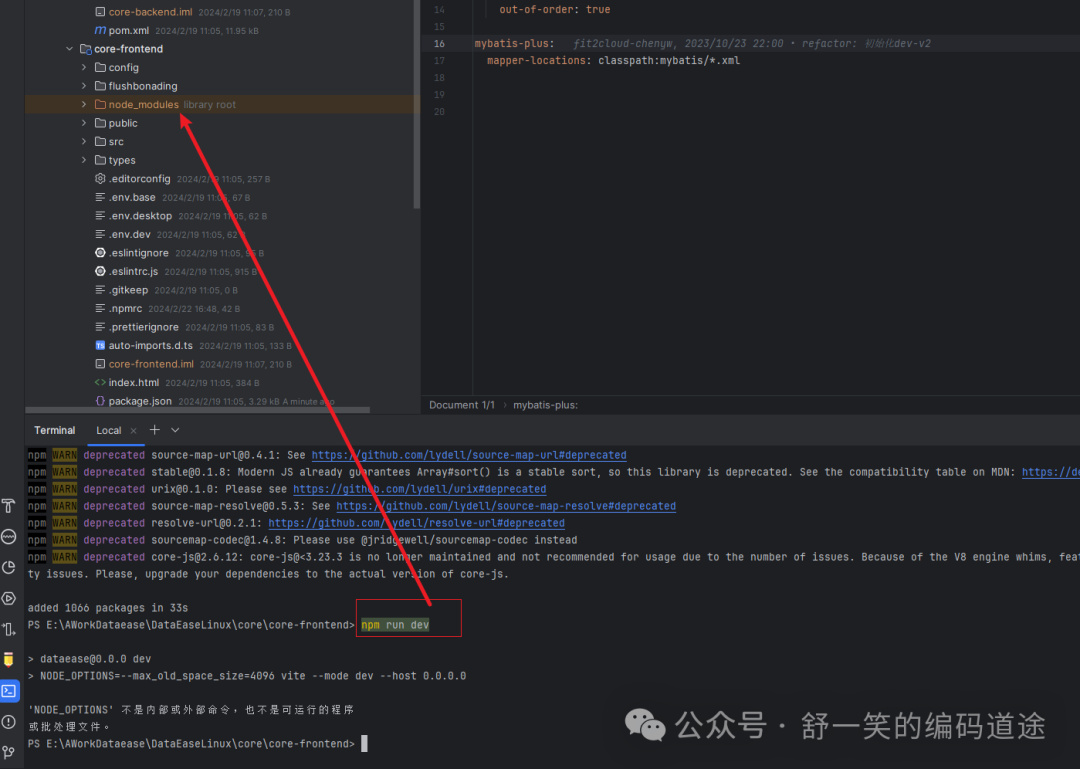Open the terminal tabs dropdown chevron

pyautogui.click(x=175, y=430)
